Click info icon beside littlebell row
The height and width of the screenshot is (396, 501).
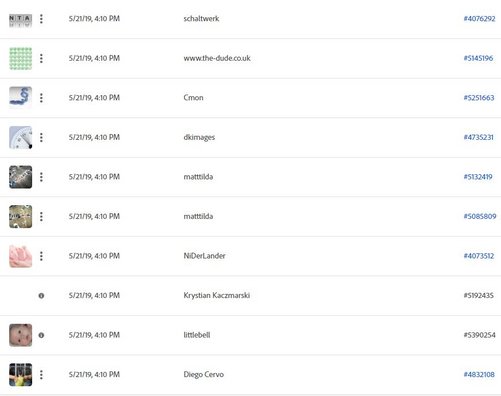pos(41,335)
